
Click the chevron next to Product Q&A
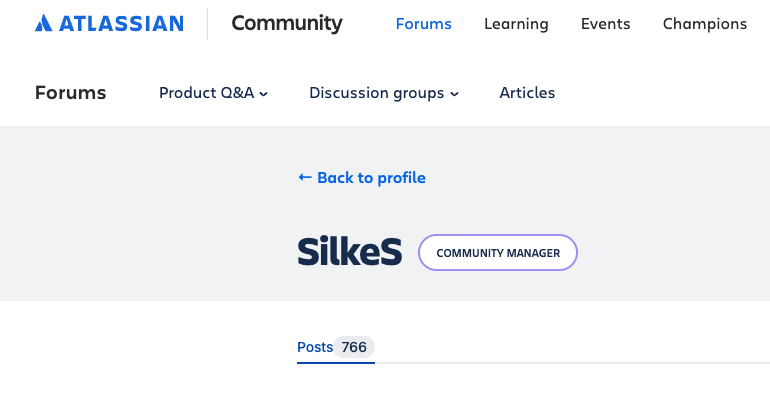264,94
